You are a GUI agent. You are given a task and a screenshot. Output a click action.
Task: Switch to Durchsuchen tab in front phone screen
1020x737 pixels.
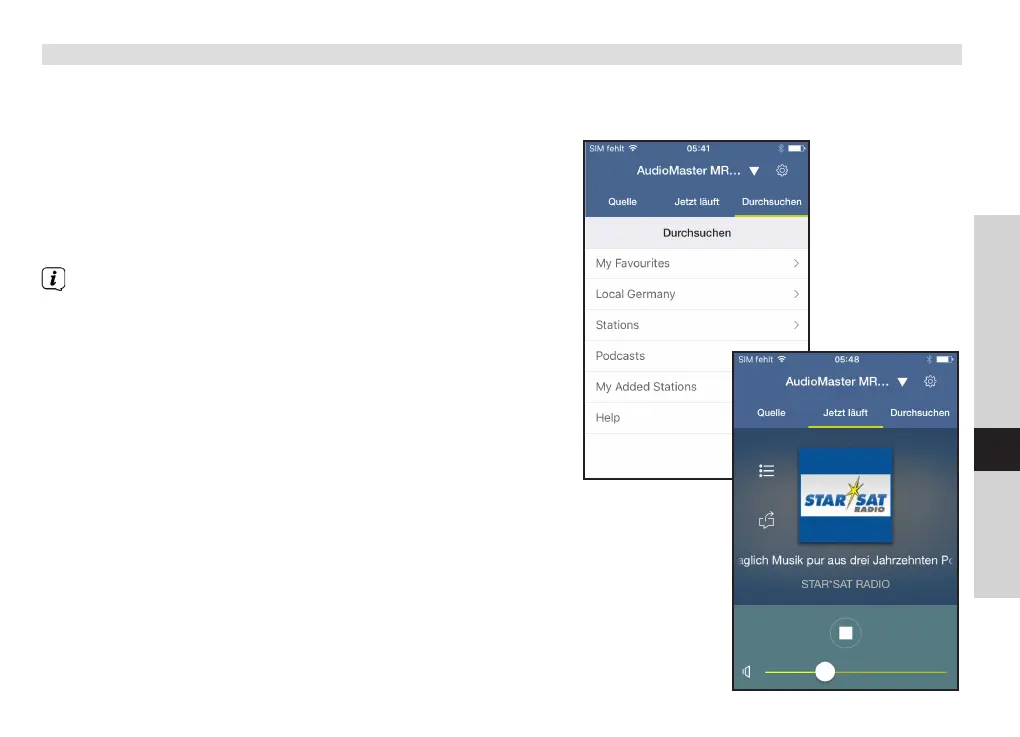920,412
